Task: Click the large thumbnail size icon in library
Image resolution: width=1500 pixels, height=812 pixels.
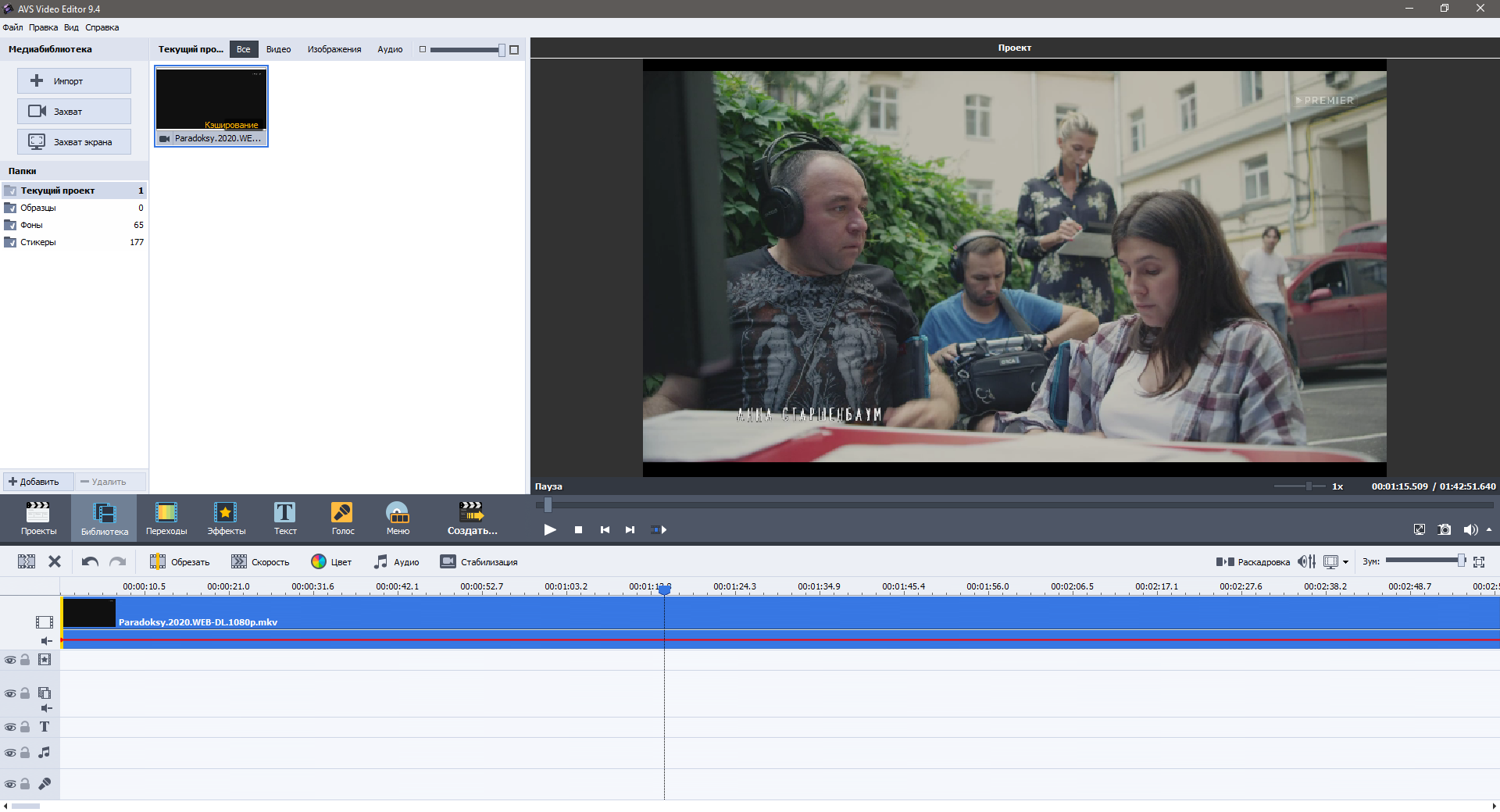Action: [x=514, y=49]
